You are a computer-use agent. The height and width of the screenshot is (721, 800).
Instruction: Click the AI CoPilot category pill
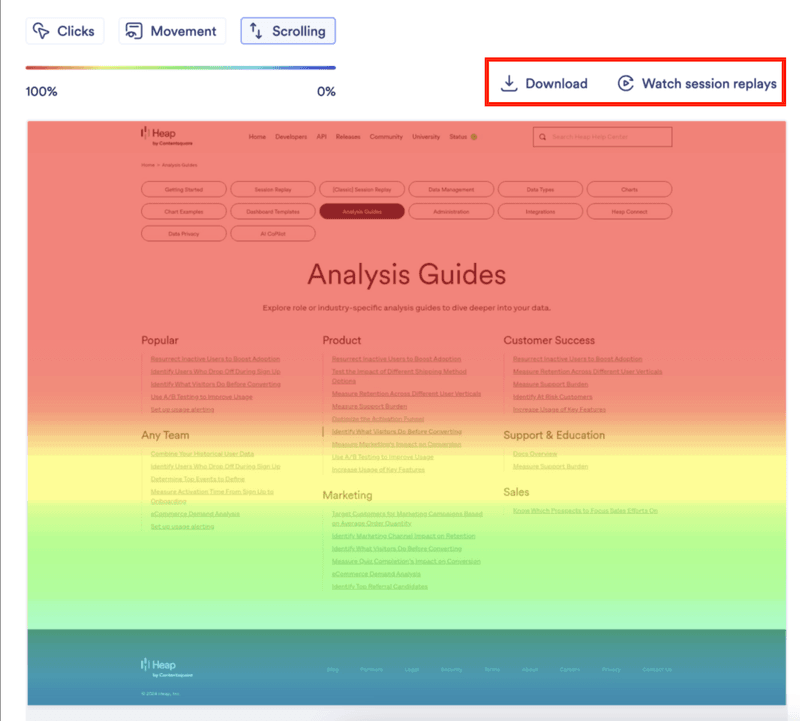pos(273,233)
